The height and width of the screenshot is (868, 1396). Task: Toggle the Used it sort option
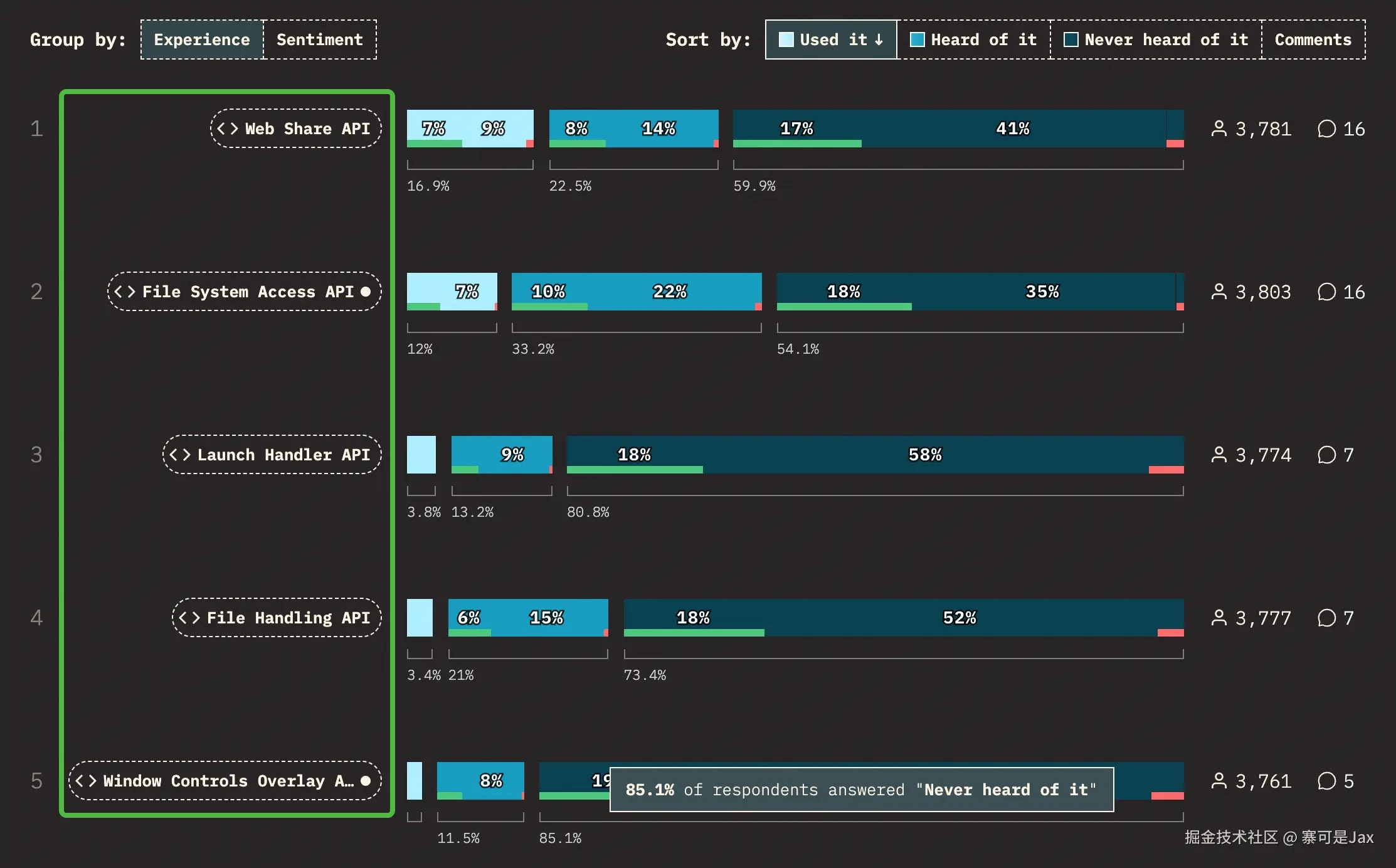pyautogui.click(x=830, y=40)
